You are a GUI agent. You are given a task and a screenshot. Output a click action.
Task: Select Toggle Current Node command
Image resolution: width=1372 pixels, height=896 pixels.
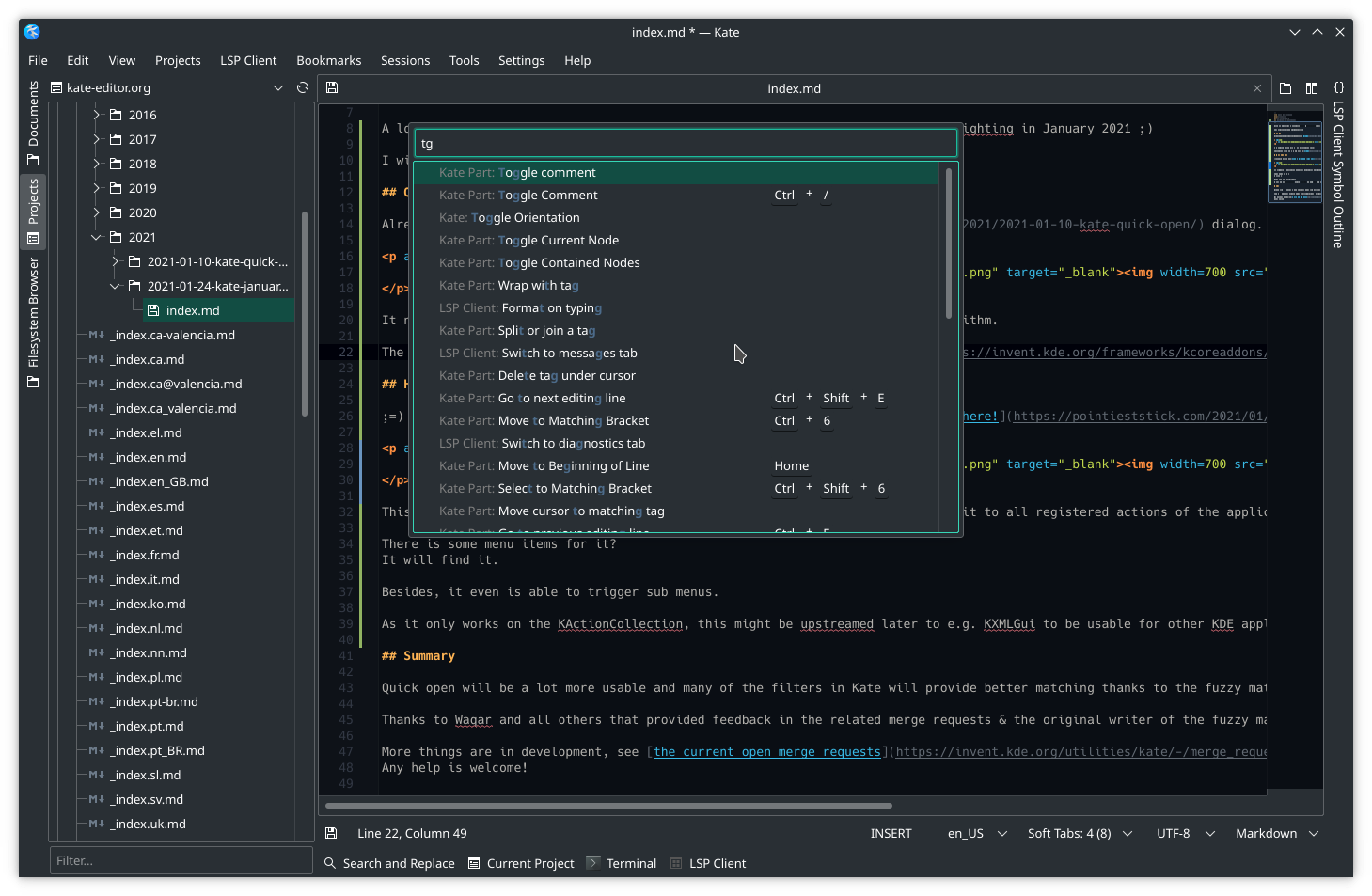click(676, 240)
